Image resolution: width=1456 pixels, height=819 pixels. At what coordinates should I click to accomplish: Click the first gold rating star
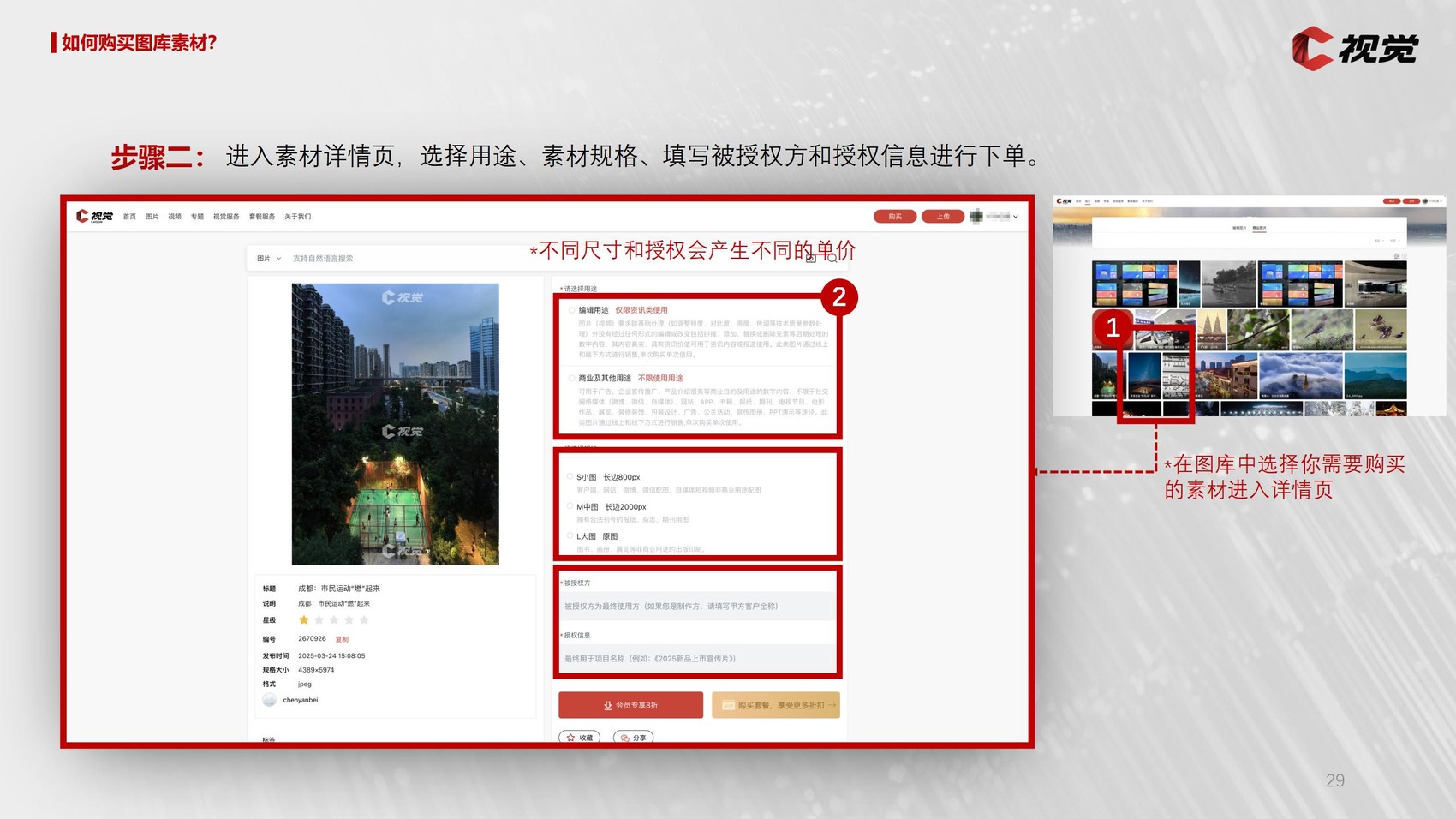point(304,620)
